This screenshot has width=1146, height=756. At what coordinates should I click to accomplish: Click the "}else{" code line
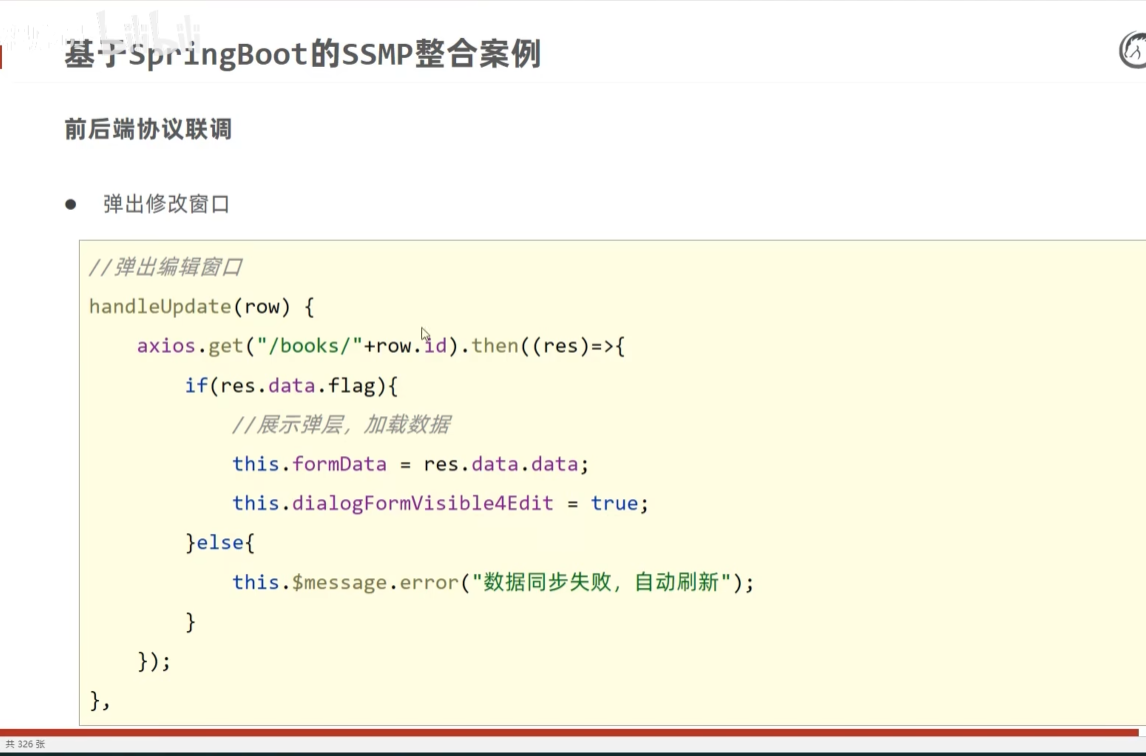[220, 543]
